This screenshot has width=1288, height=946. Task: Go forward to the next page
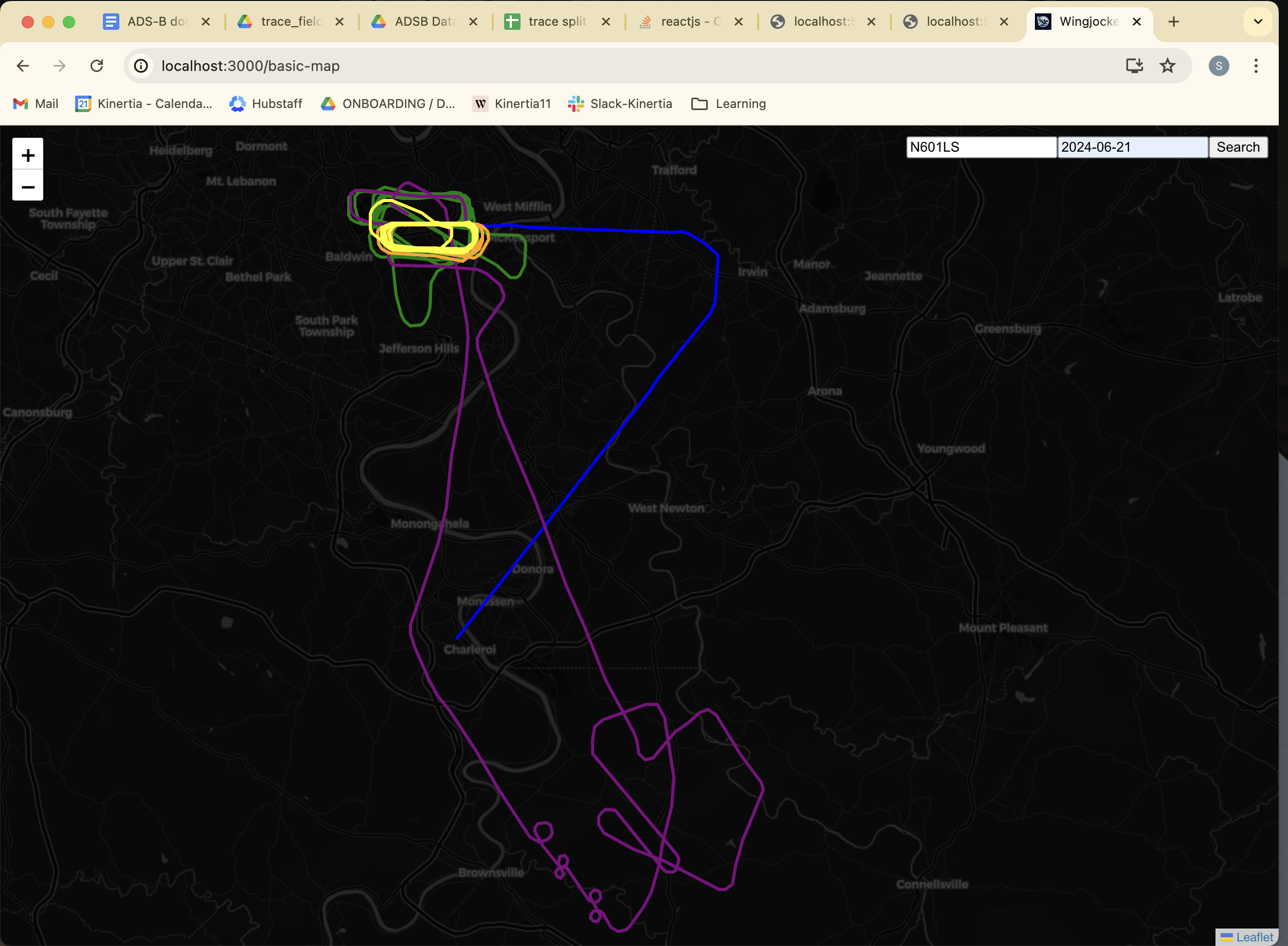point(60,66)
